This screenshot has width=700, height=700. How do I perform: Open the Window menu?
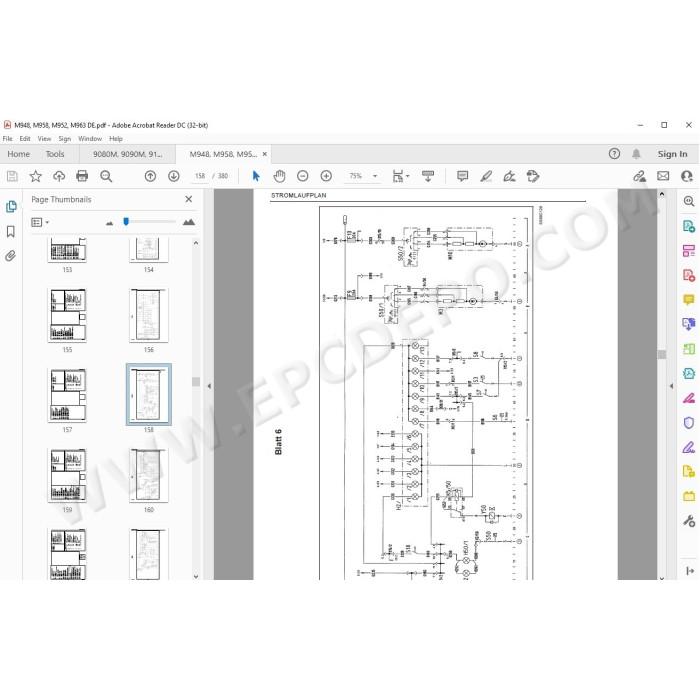pos(90,139)
